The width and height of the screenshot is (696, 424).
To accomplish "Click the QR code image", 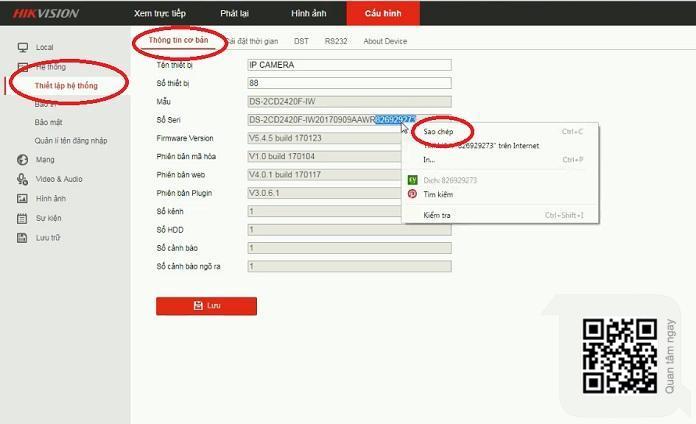I will (620, 356).
